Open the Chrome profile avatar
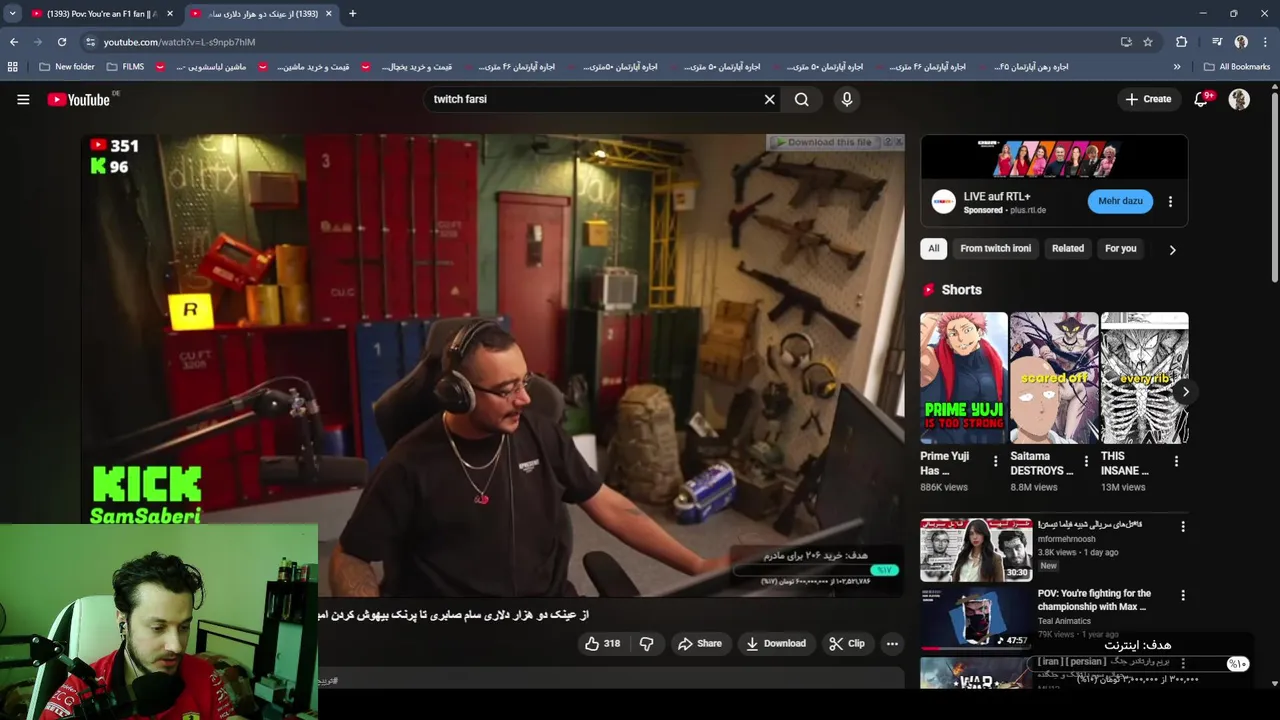 click(1241, 42)
